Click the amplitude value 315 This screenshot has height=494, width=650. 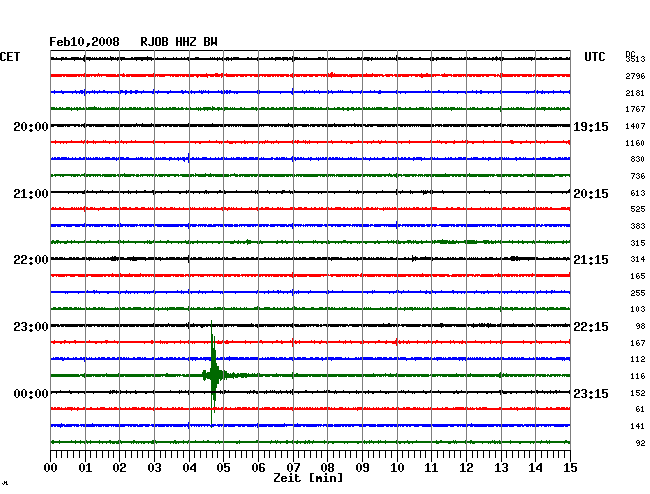(638, 243)
